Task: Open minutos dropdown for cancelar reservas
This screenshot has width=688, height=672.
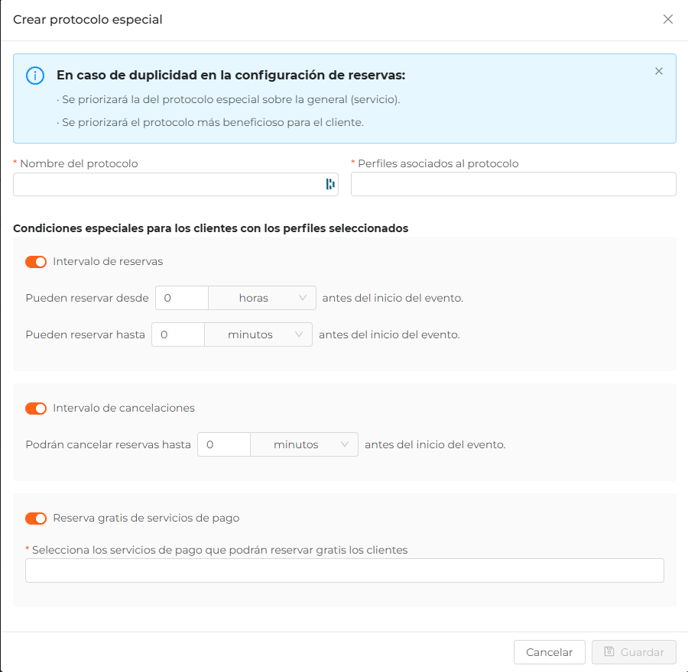Action: click(304, 444)
